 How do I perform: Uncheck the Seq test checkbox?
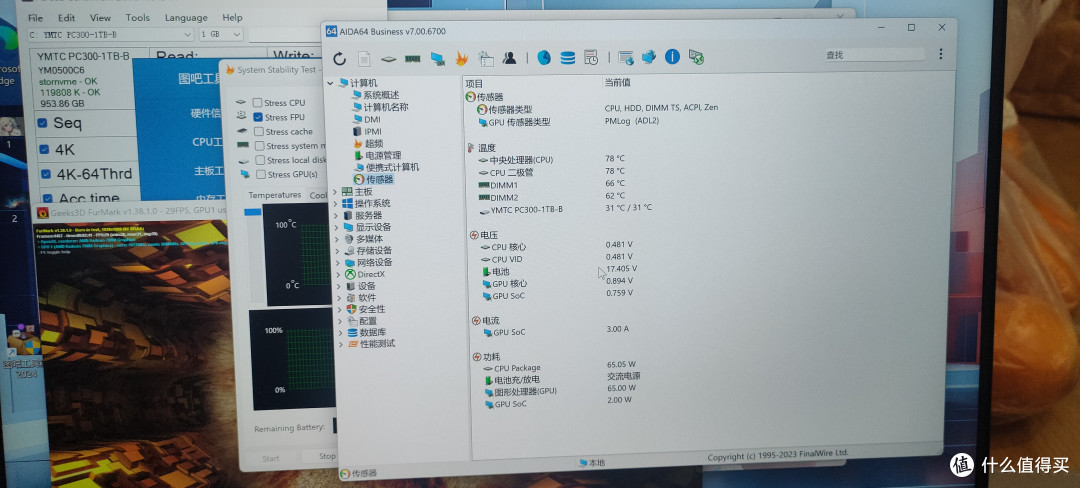[43, 123]
